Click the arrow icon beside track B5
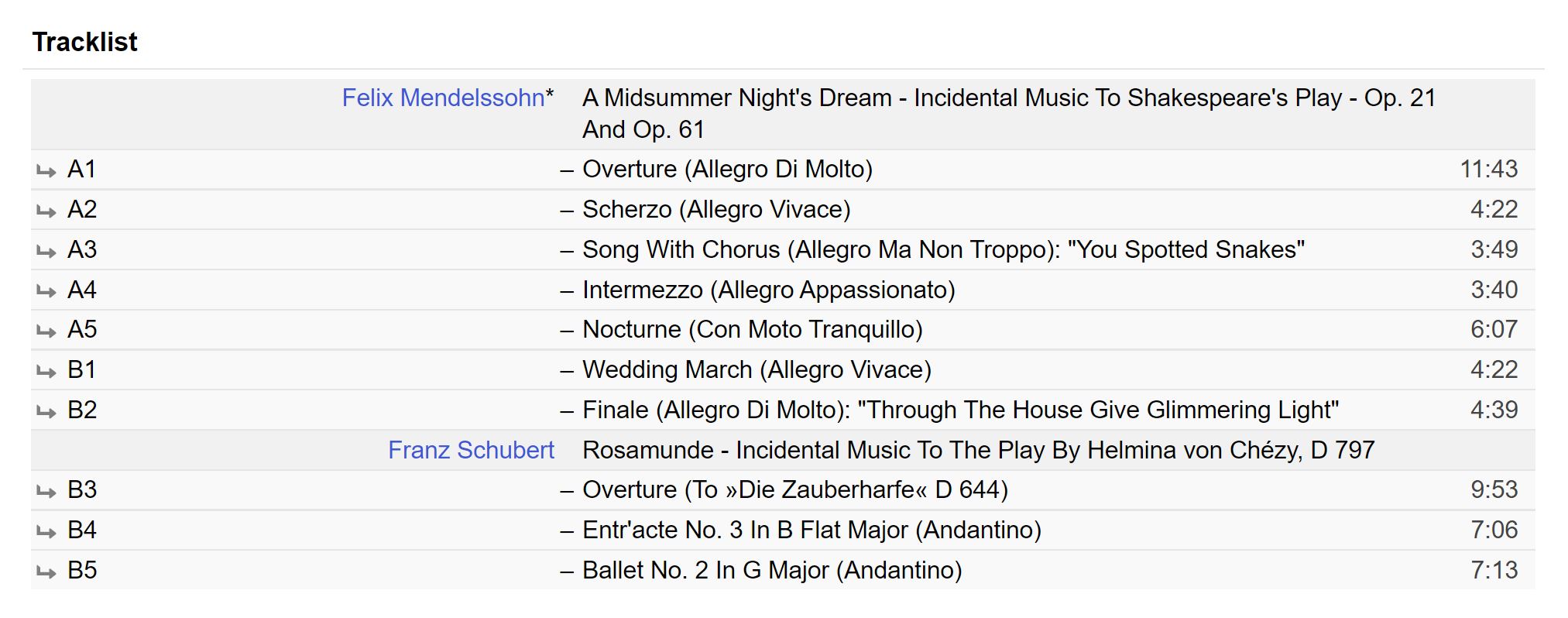 [x=46, y=572]
